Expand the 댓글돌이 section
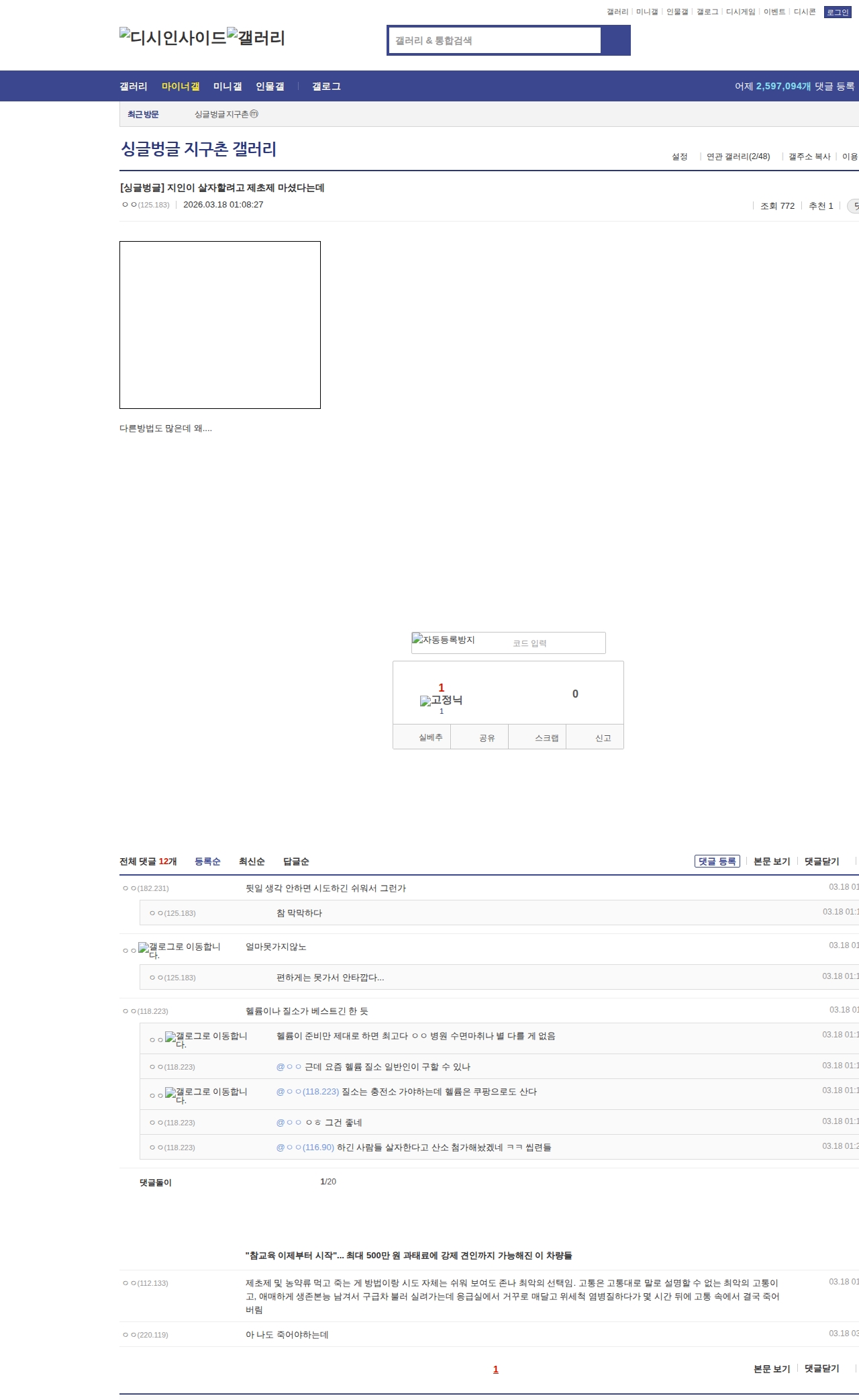Viewport: 859px width, 1400px height. [x=156, y=1182]
